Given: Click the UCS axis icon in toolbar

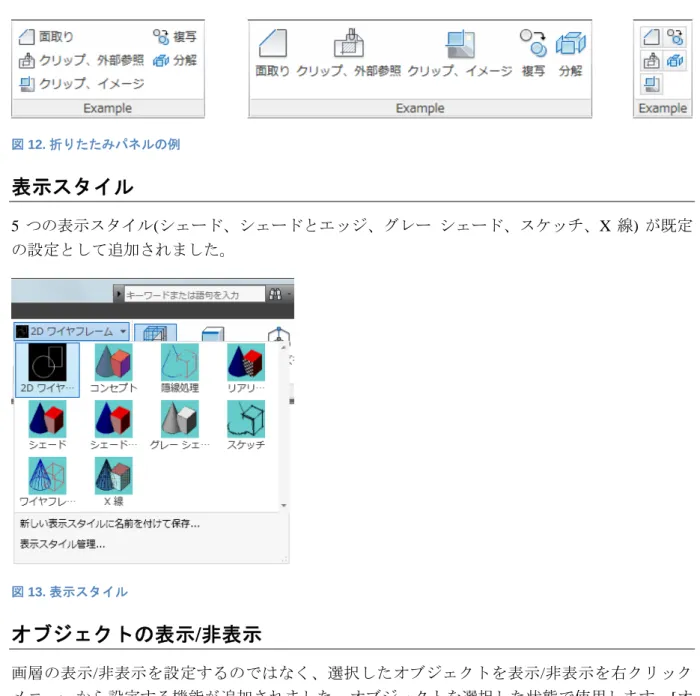Looking at the screenshot, I should [x=279, y=334].
